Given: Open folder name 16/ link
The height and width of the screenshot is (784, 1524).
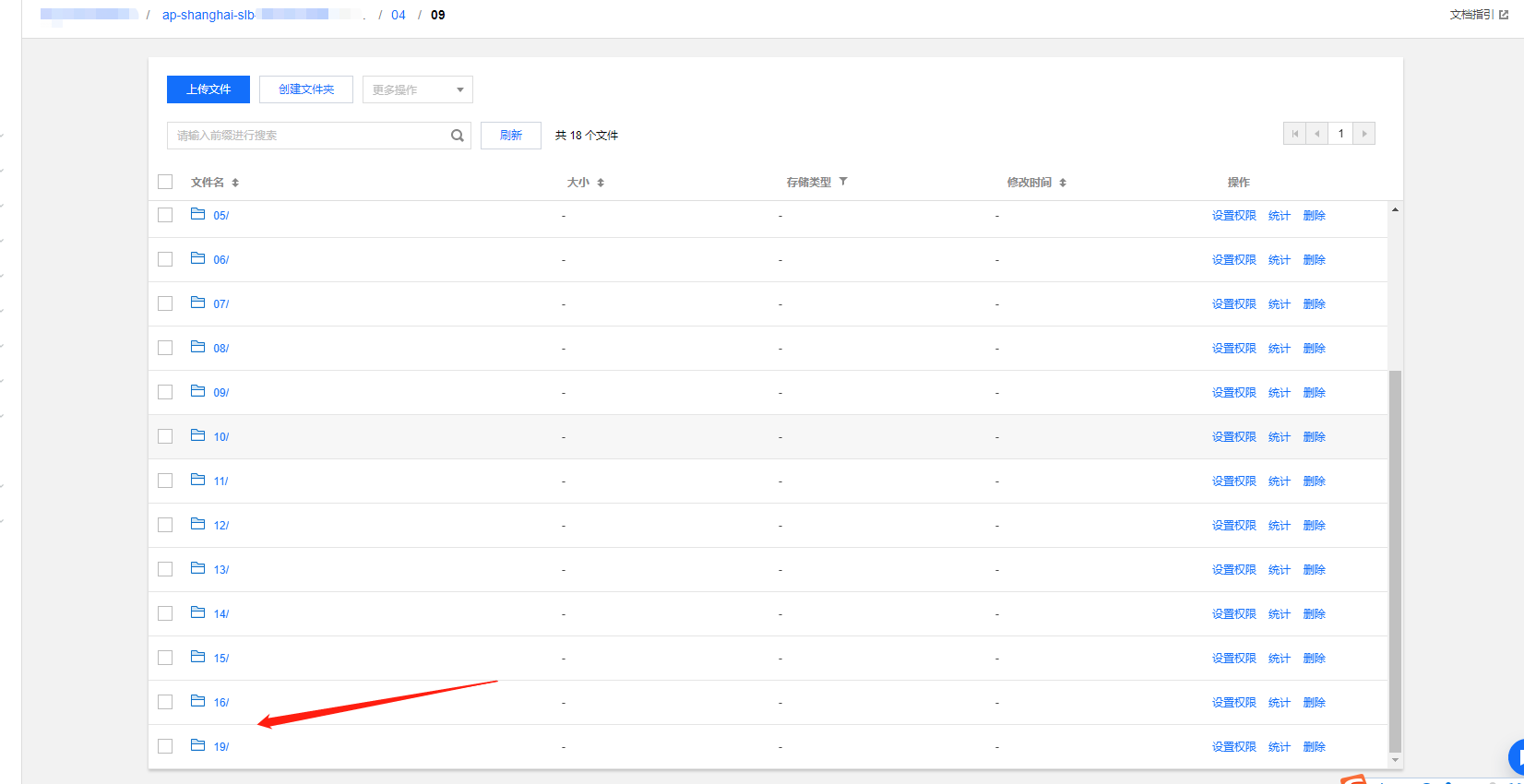Looking at the screenshot, I should tap(221, 703).
